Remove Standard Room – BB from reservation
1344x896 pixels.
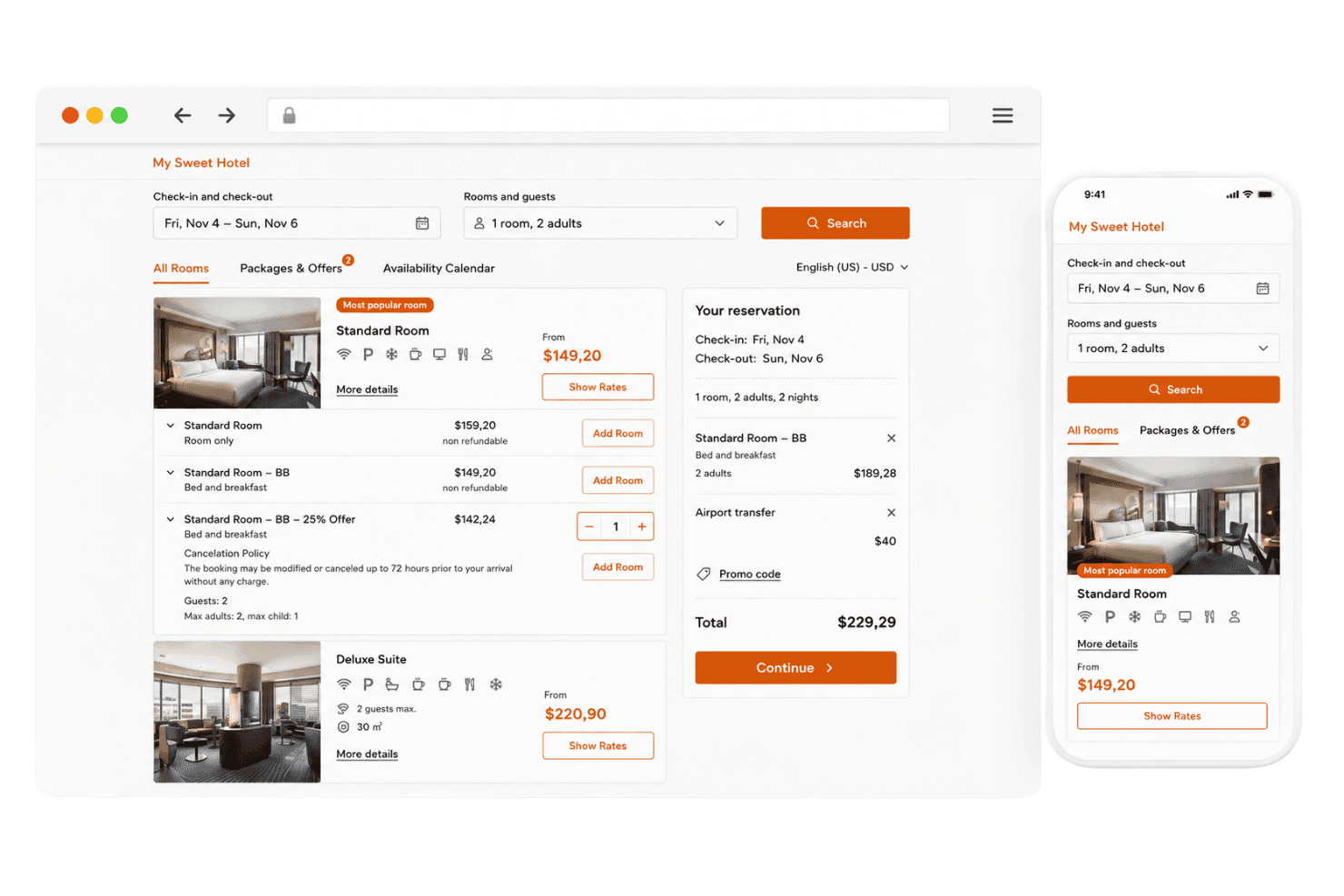pyautogui.click(x=892, y=438)
